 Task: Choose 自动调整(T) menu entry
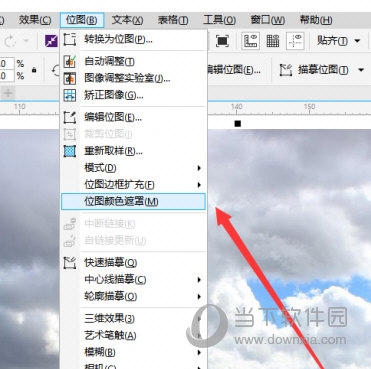click(134, 61)
